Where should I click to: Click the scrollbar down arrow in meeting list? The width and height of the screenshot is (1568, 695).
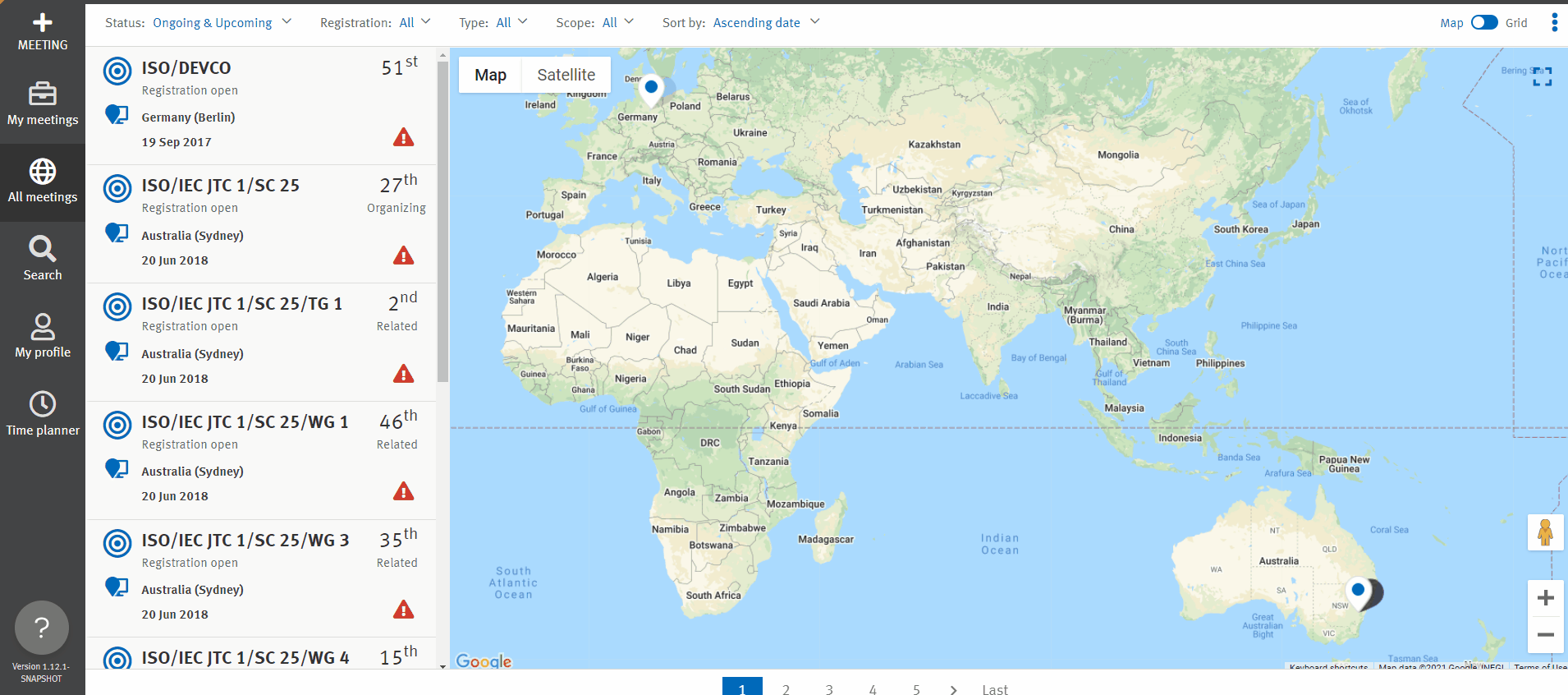pyautogui.click(x=443, y=665)
